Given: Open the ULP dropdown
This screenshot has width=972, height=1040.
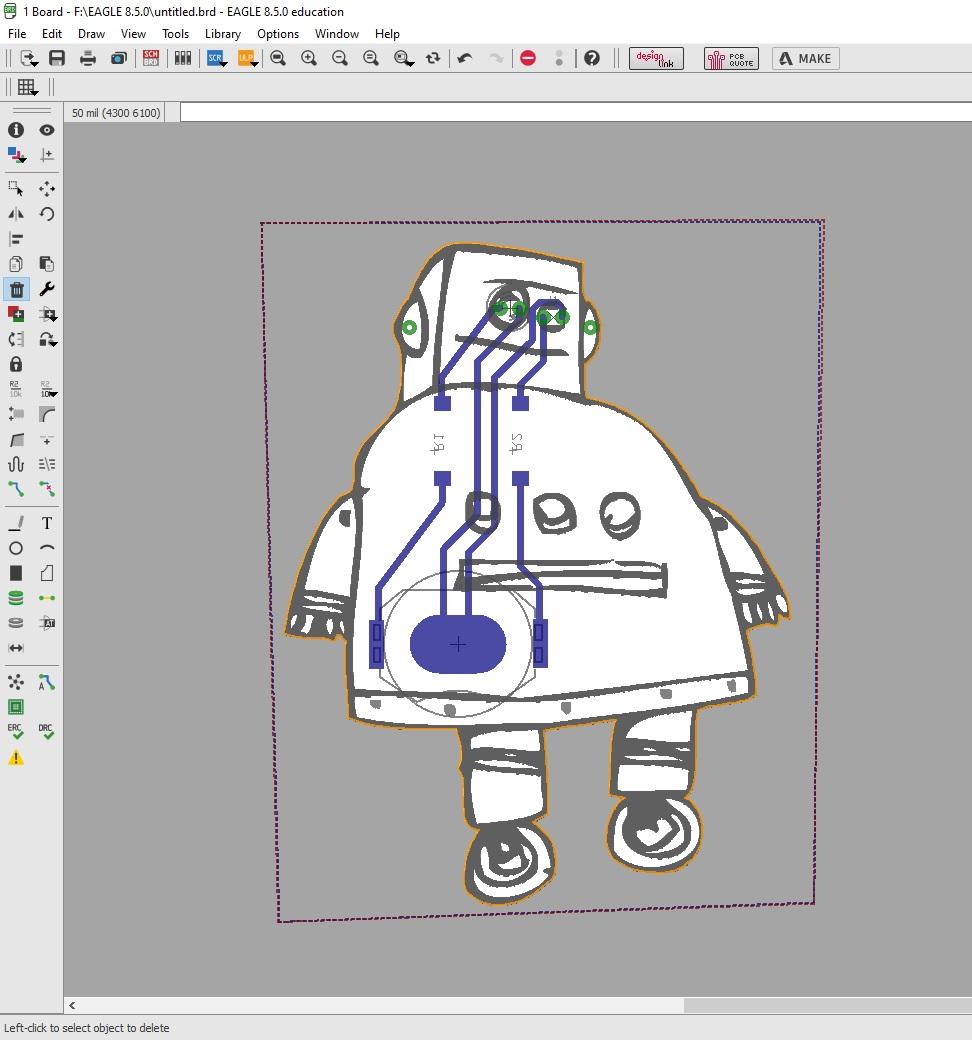Looking at the screenshot, I should tap(247, 58).
